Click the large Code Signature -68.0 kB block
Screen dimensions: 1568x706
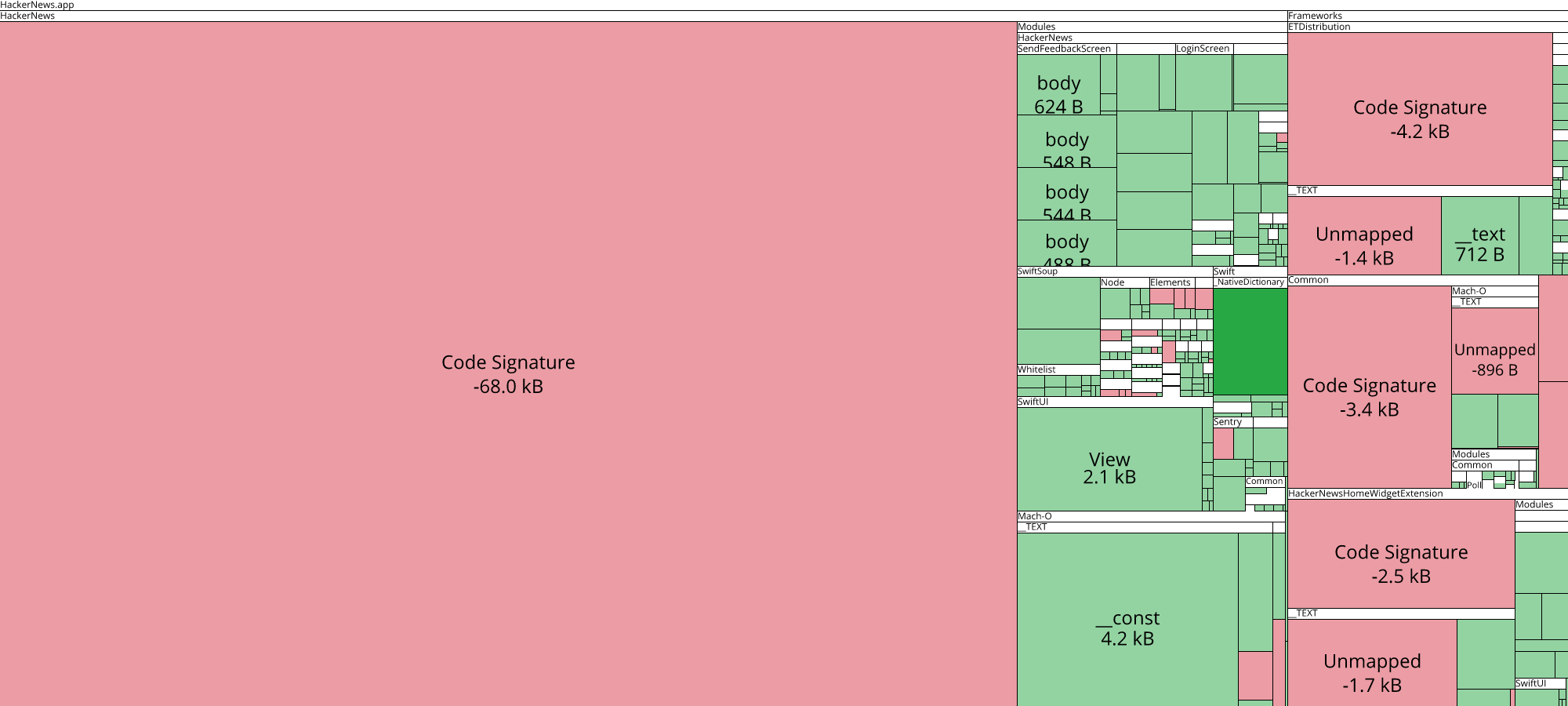[510, 374]
